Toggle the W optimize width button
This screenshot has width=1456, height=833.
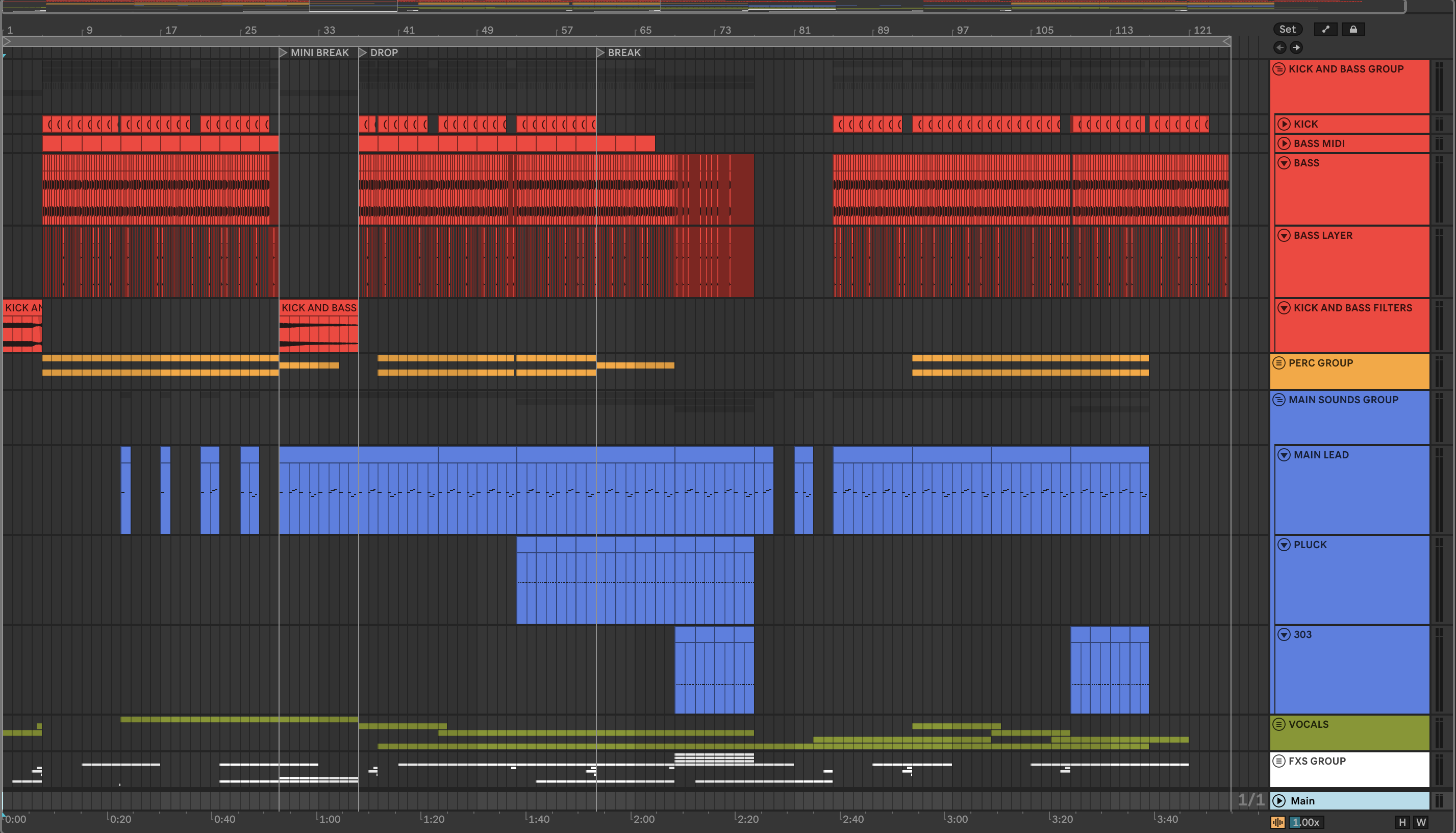pyautogui.click(x=1421, y=822)
